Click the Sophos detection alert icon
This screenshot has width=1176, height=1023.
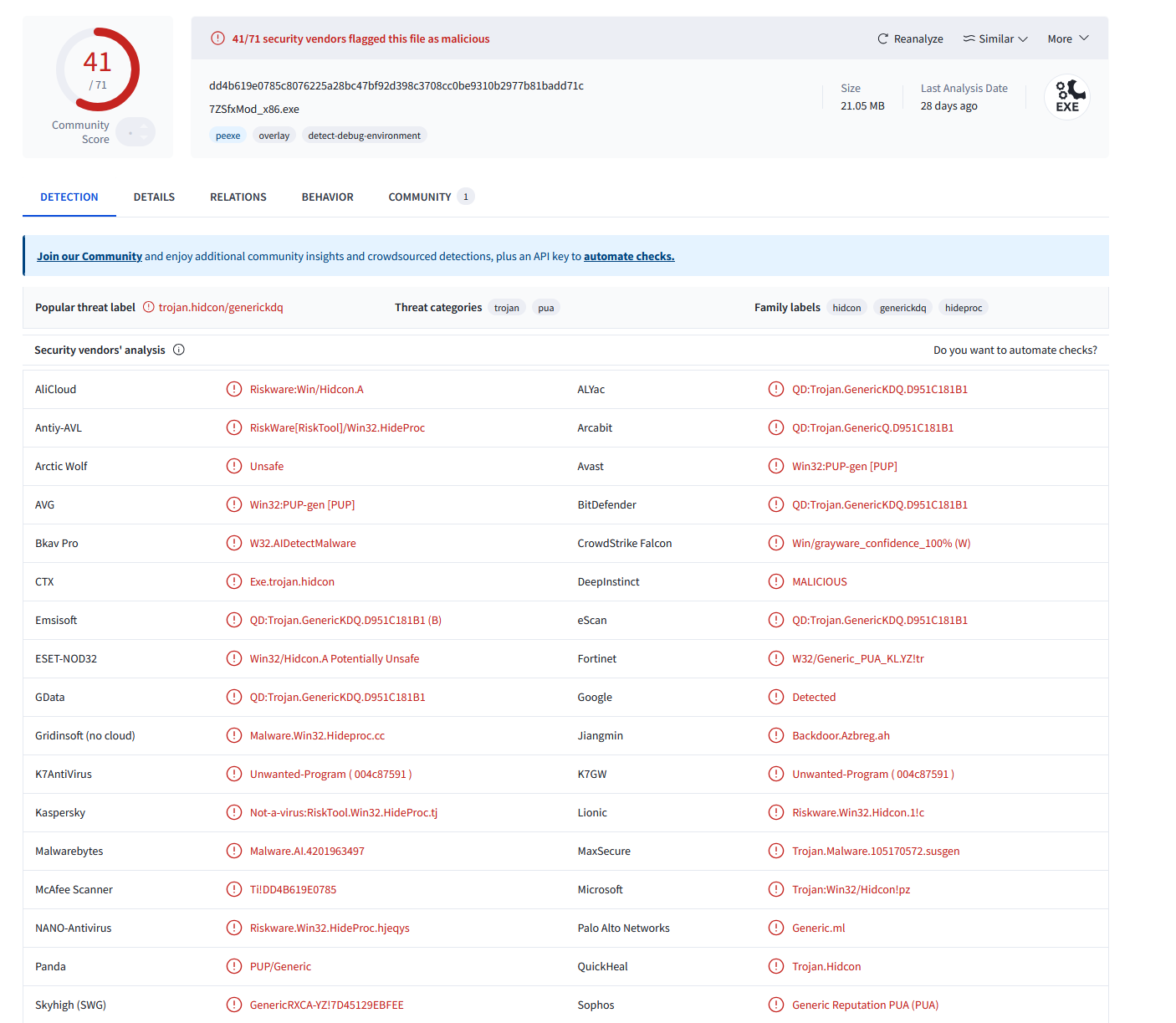[x=776, y=1005]
